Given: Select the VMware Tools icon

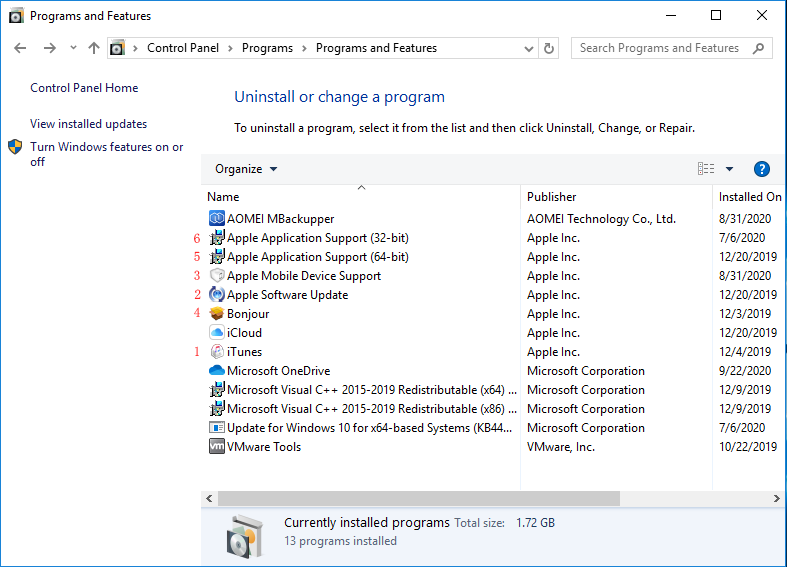Looking at the screenshot, I should tap(217, 447).
